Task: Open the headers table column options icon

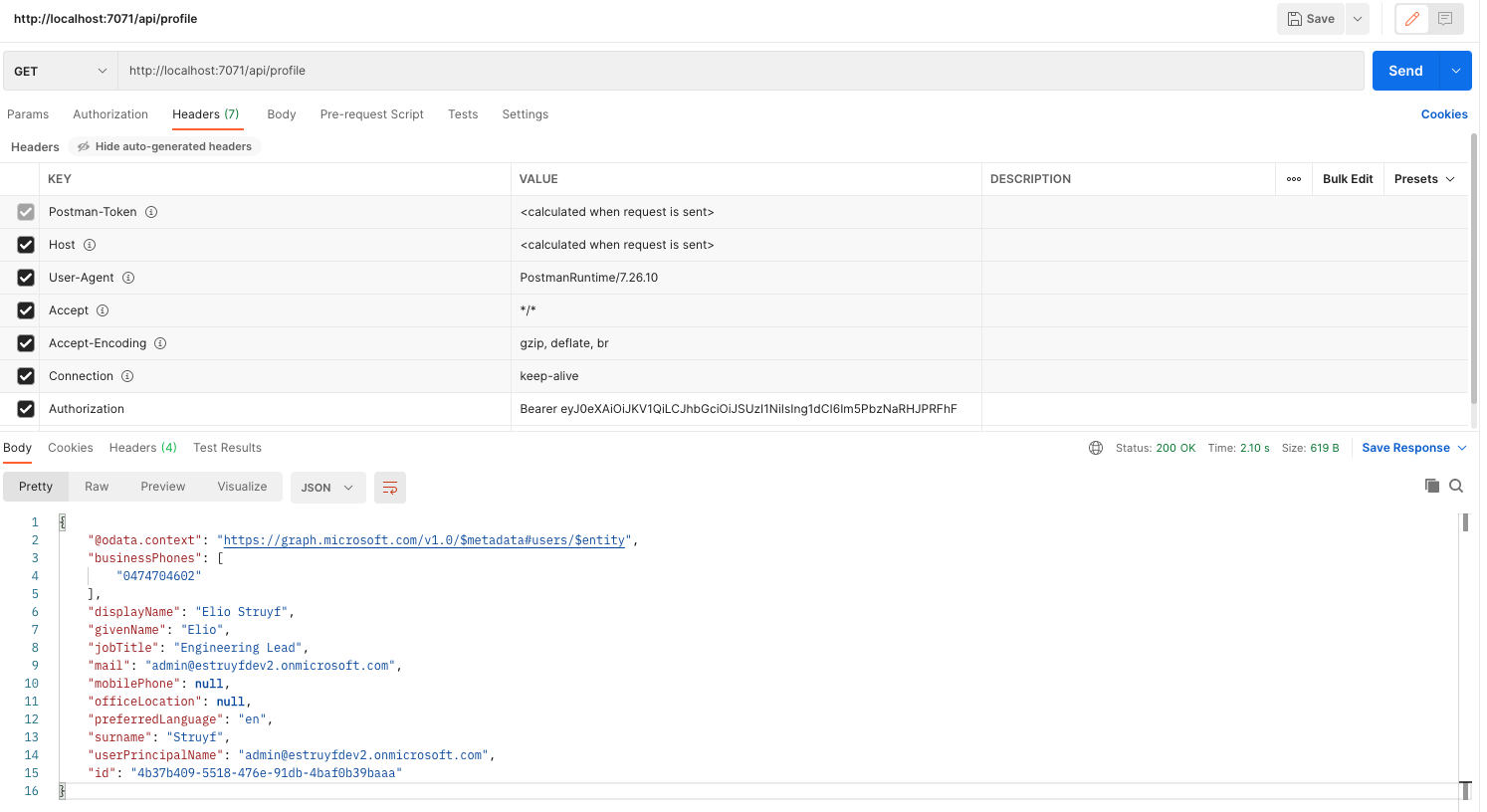Action: 1294,179
